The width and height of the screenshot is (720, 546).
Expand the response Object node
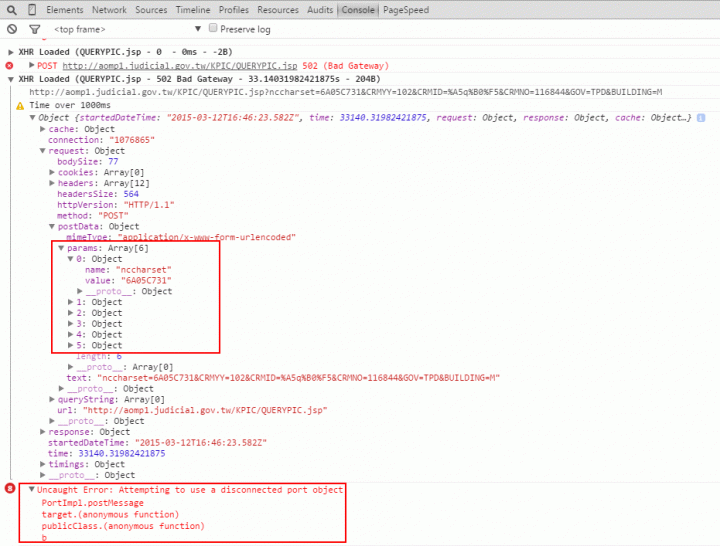click(43, 432)
